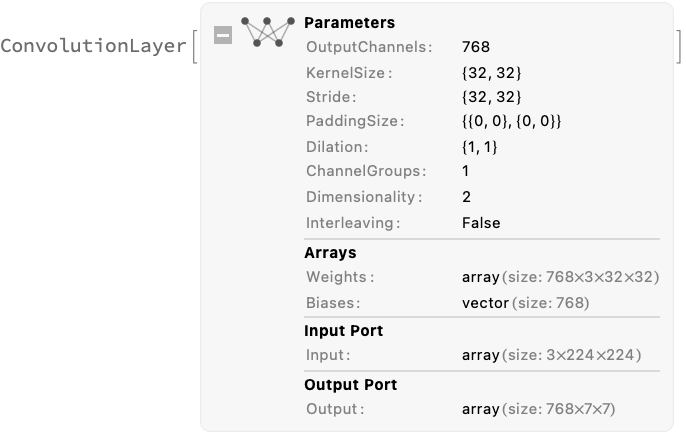The width and height of the screenshot is (686, 436).
Task: Click the Input array size entry
Action: pos(551,355)
